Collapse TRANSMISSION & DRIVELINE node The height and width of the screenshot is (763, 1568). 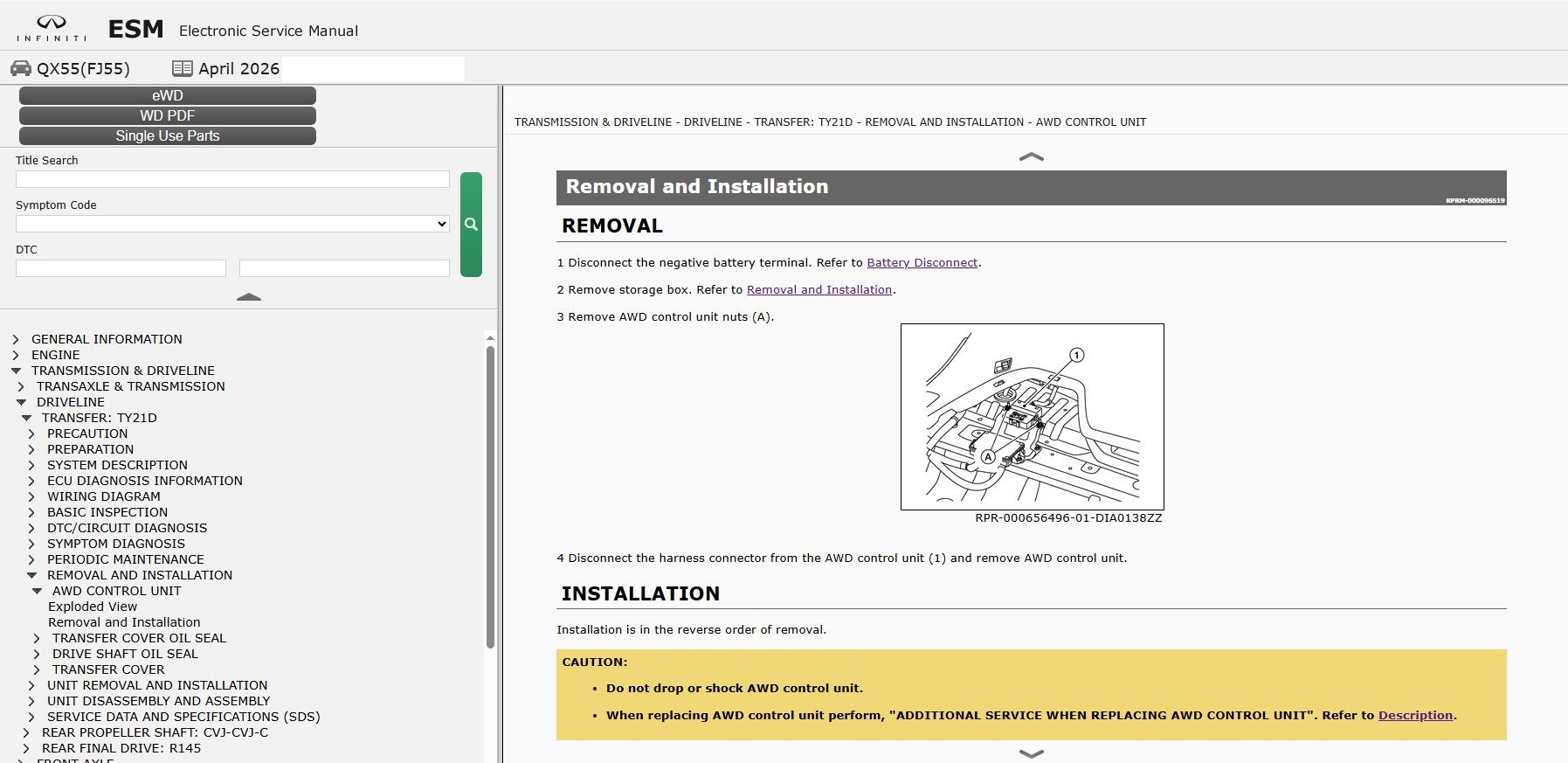click(16, 371)
